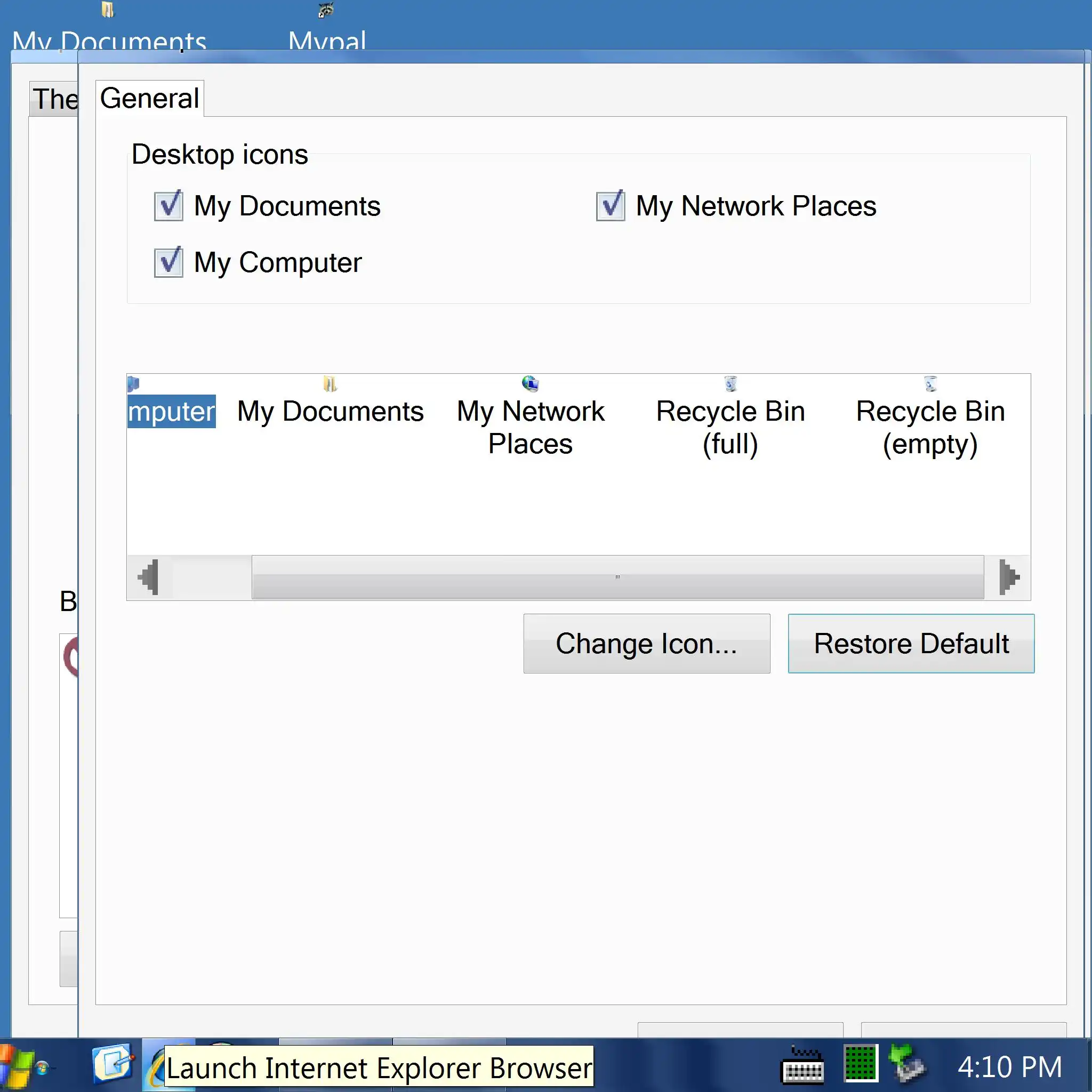Switch to the General tab

point(149,98)
